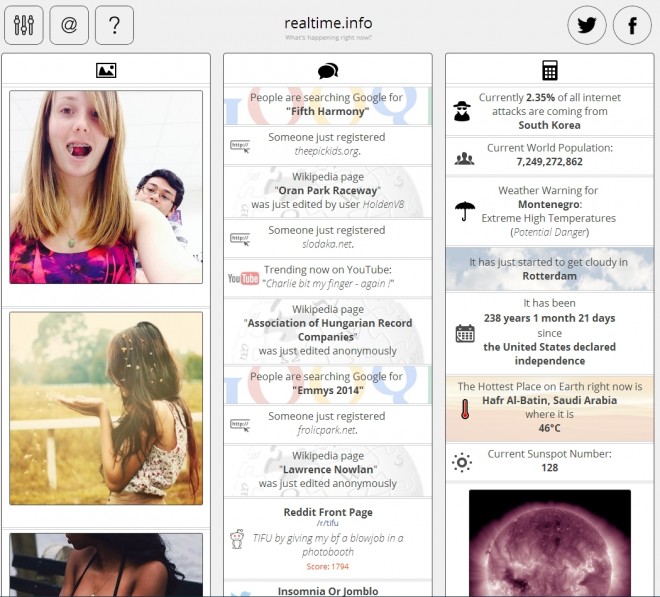Open the "Fifth Harmony" Google search item
660x597 pixels.
tap(328, 105)
